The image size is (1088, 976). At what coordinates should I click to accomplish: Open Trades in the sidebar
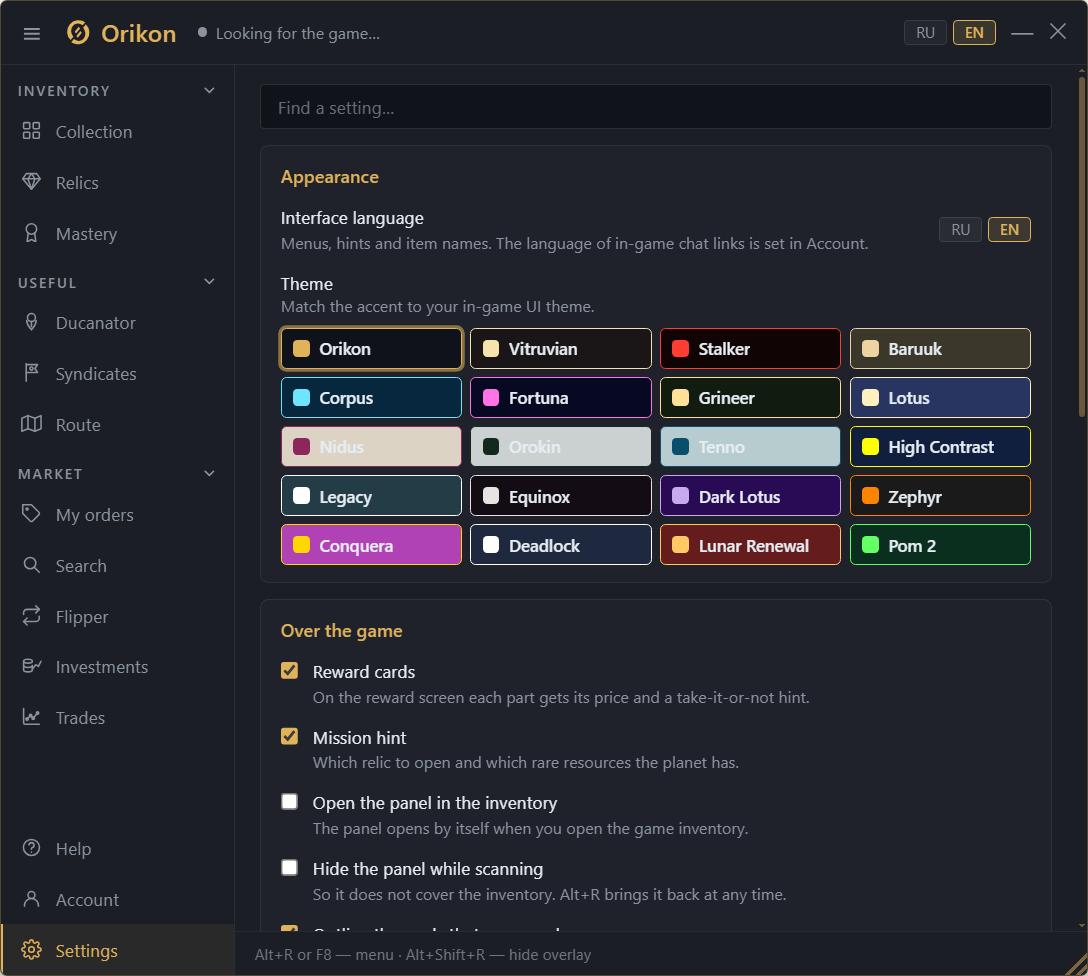pos(117,717)
